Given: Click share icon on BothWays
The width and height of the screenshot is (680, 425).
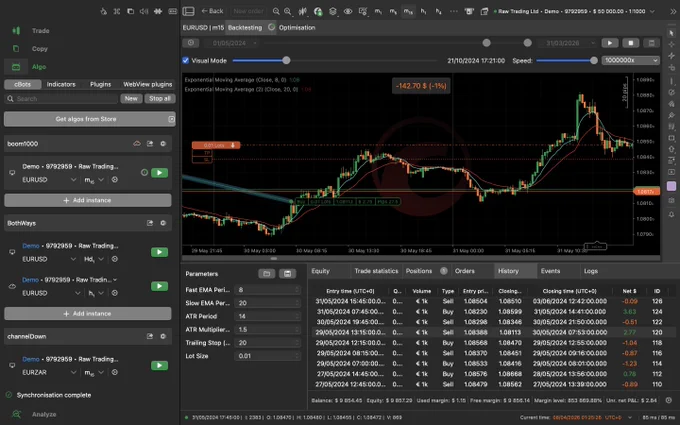Looking at the screenshot, I should point(150,223).
